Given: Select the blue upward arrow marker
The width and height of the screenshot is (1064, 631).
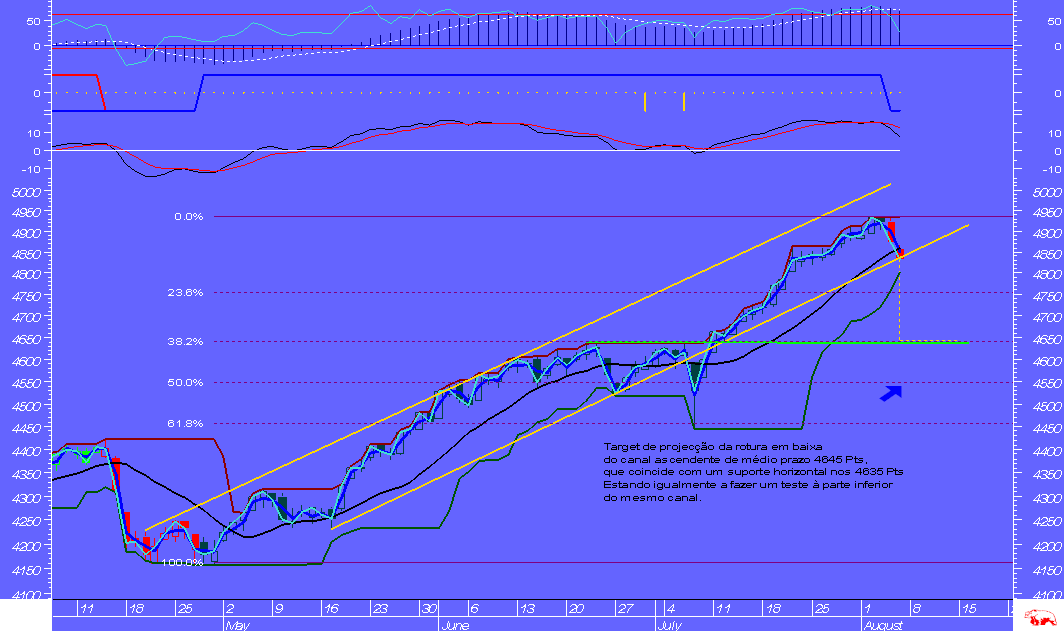Looking at the screenshot, I should click(x=889, y=394).
